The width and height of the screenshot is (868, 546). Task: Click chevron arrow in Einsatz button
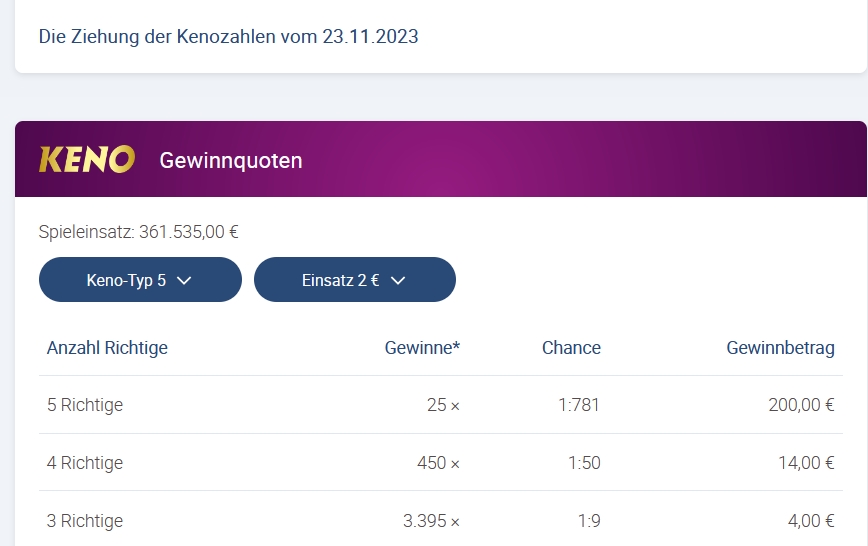398,281
